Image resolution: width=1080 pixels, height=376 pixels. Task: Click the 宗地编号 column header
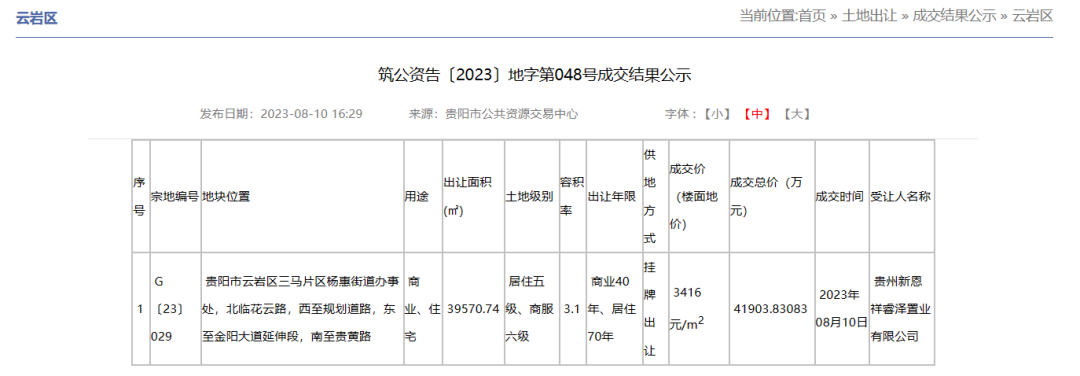point(175,197)
